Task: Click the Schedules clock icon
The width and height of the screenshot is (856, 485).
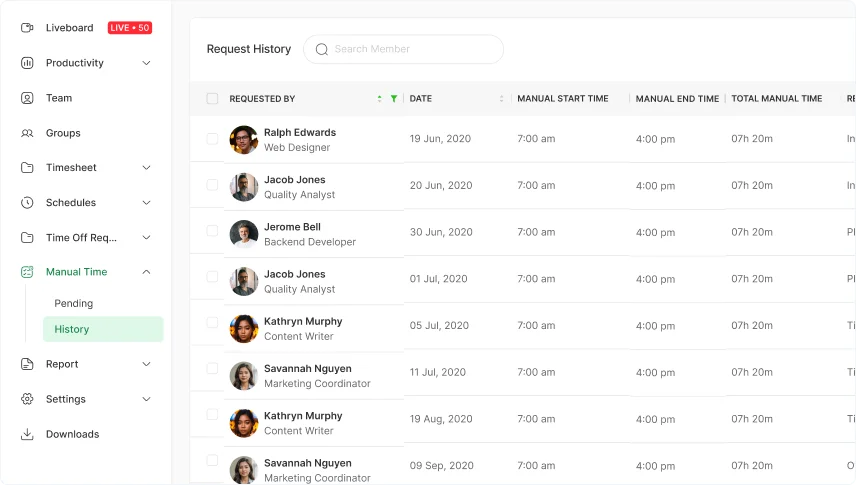Action: 27,203
